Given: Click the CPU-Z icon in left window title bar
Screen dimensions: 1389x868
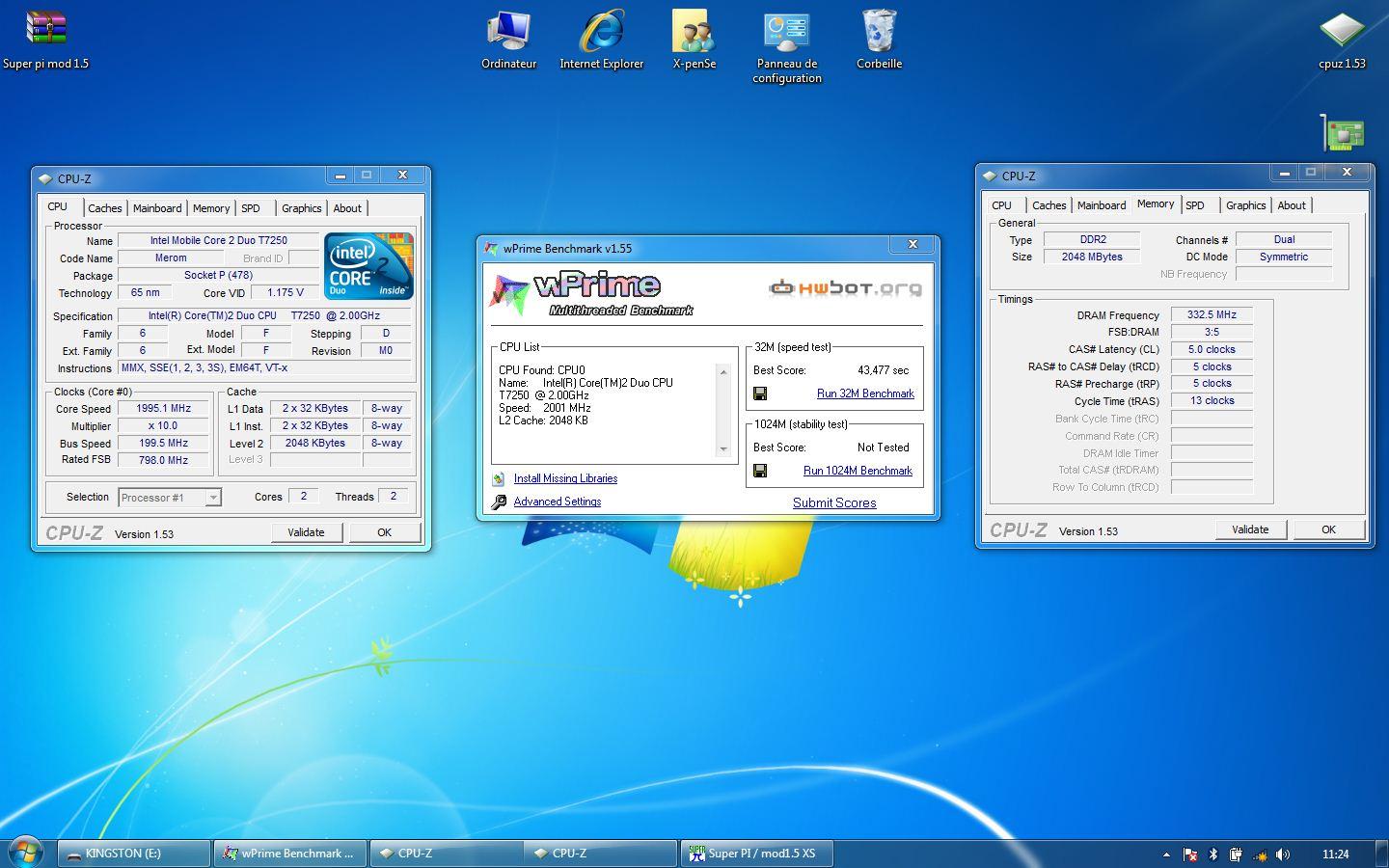Looking at the screenshot, I should click(45, 178).
